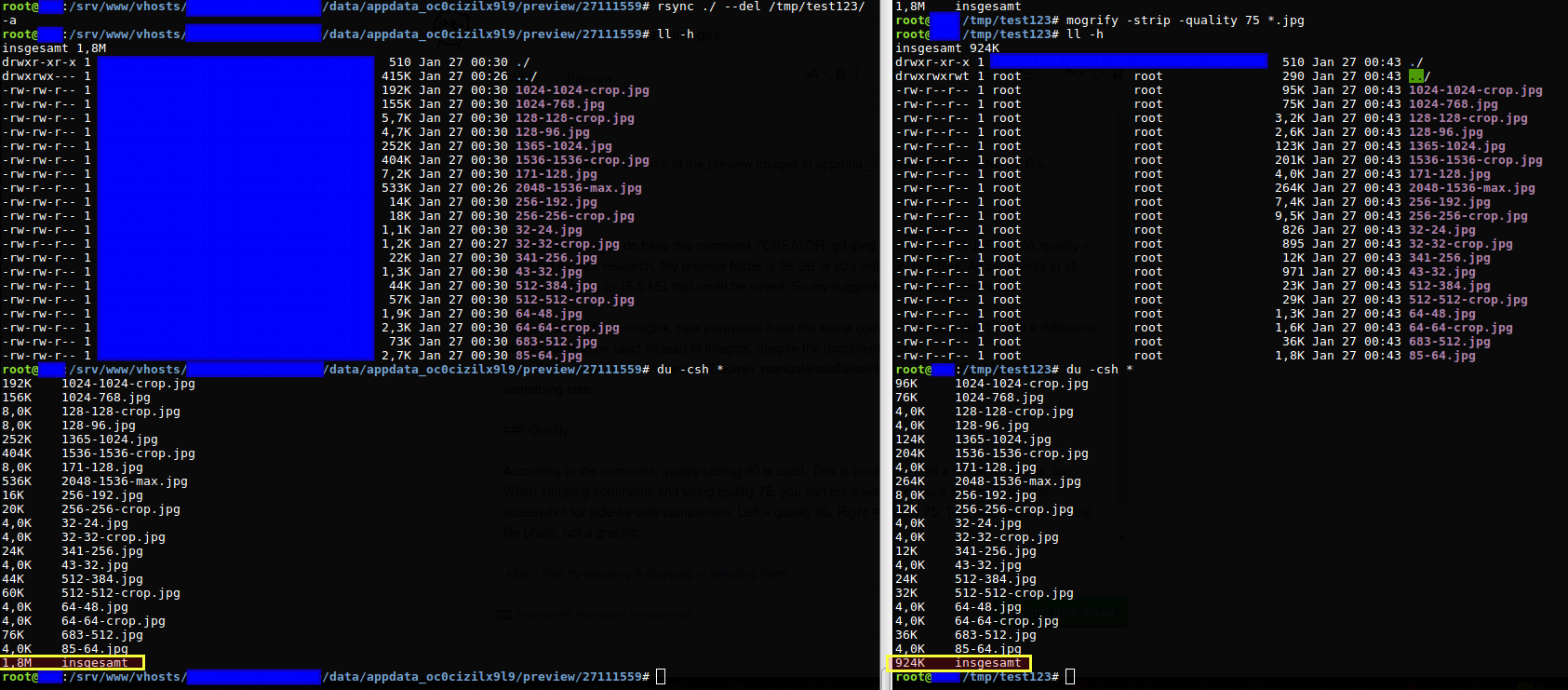The width and height of the screenshot is (1568, 690).
Task: Click the 16K value in left du output
Action: tap(13, 495)
